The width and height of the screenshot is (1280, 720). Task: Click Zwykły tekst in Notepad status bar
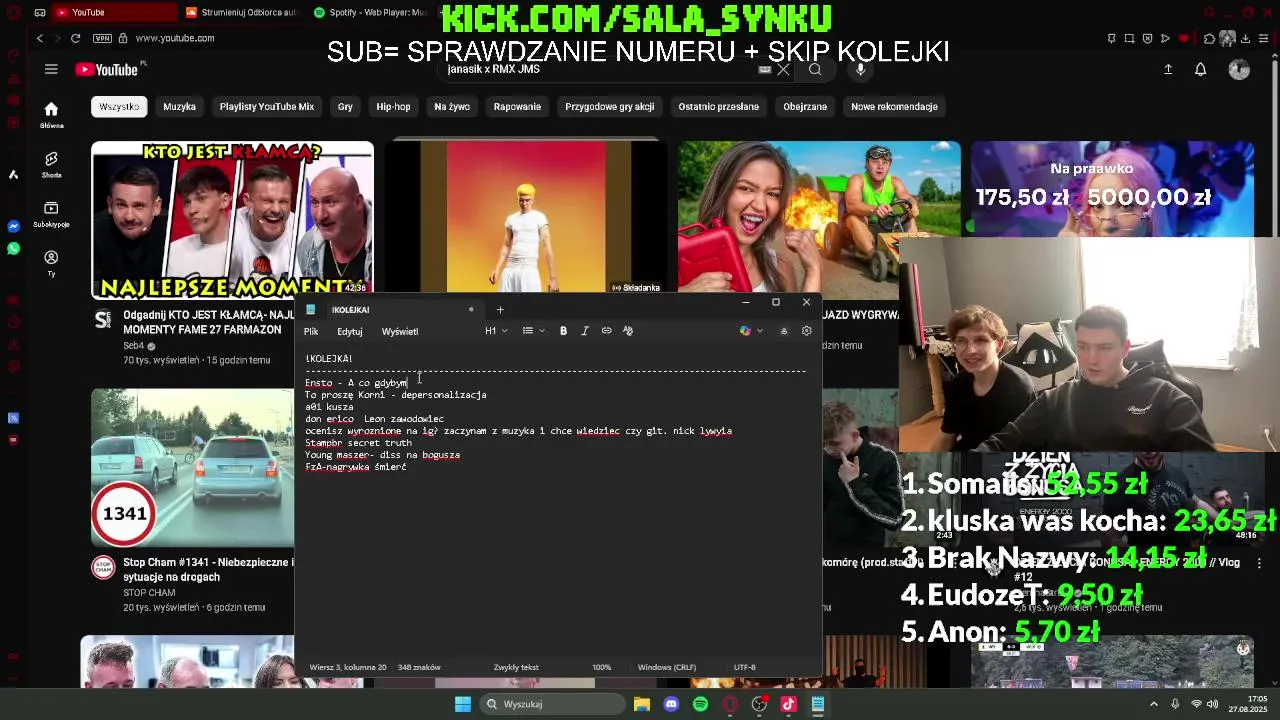(516, 667)
